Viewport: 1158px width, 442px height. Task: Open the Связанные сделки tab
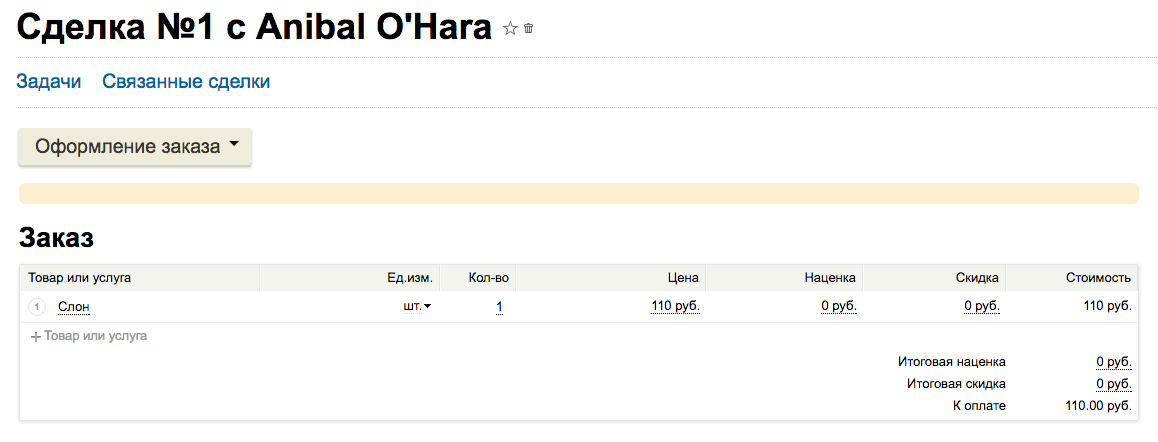186,82
